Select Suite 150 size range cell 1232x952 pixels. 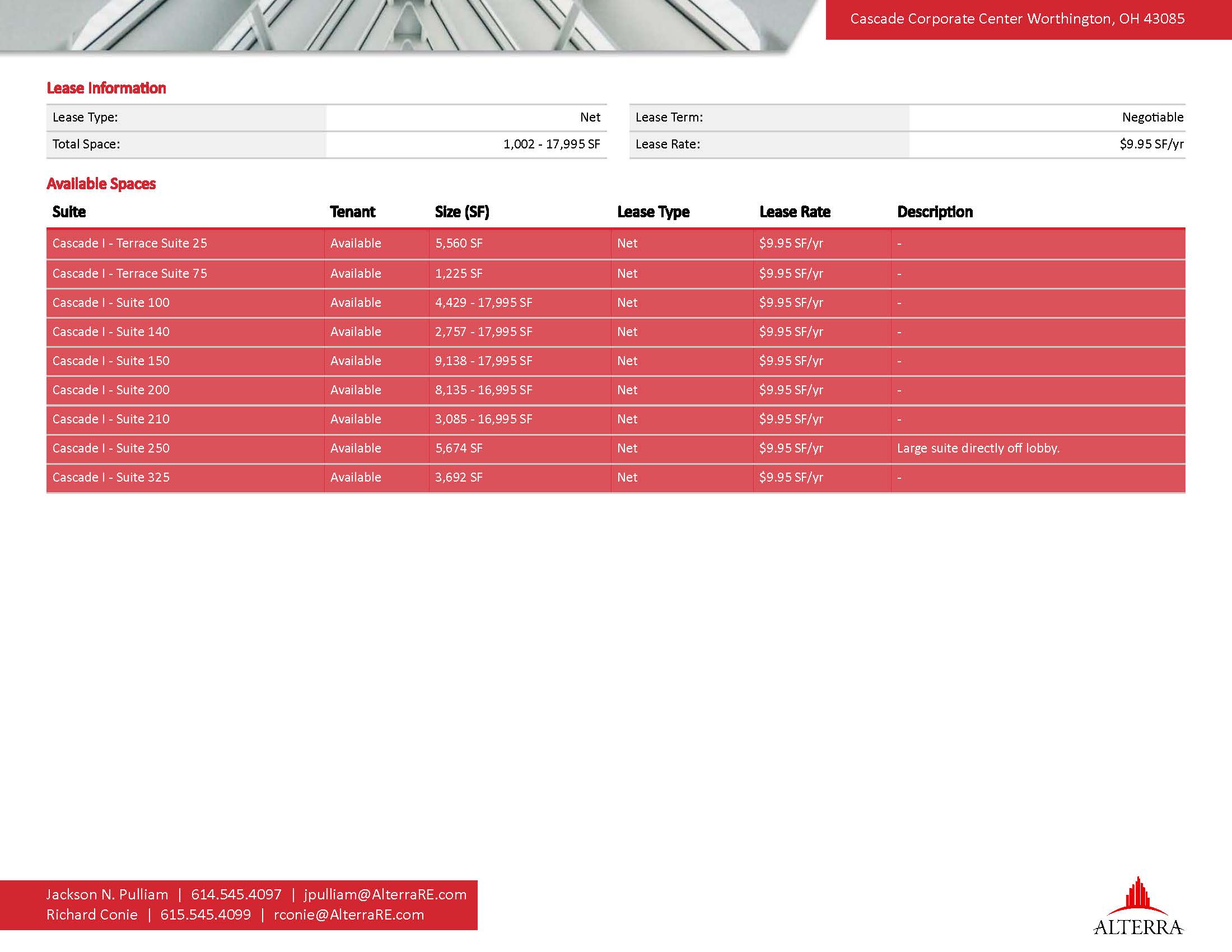[x=483, y=361]
